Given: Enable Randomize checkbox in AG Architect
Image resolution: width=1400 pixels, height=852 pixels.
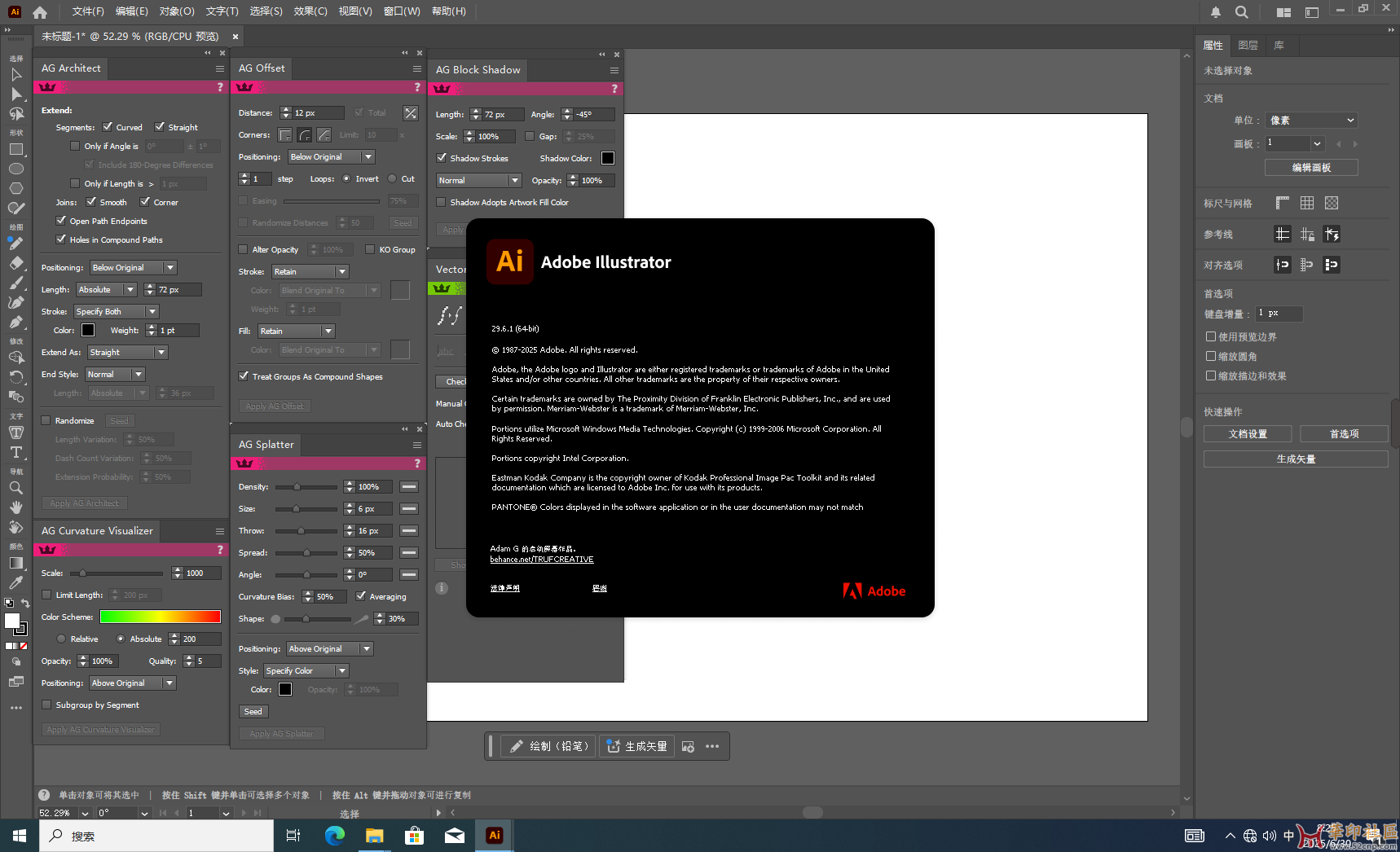Looking at the screenshot, I should [x=46, y=421].
